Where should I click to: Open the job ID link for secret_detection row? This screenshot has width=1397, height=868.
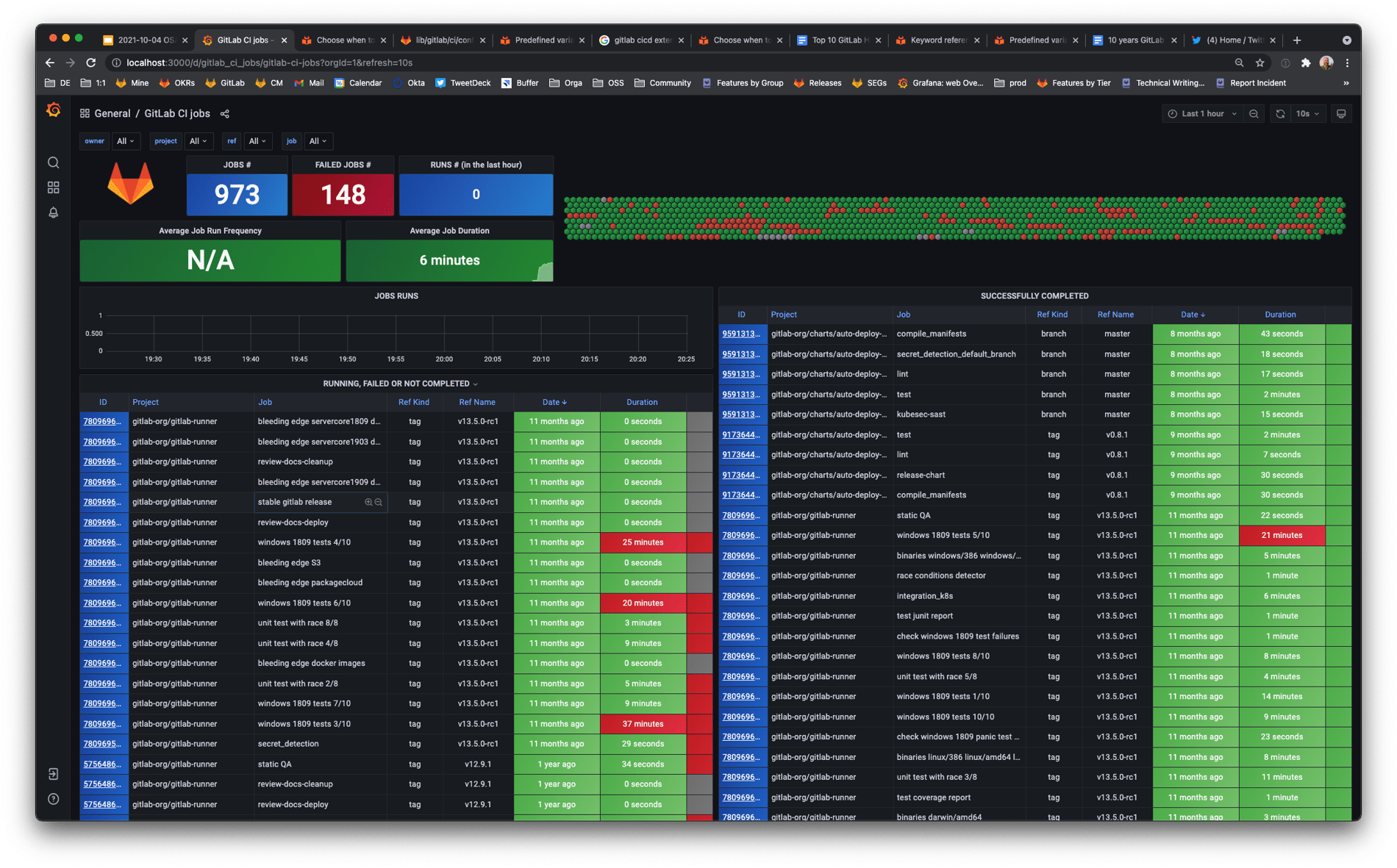(102, 745)
